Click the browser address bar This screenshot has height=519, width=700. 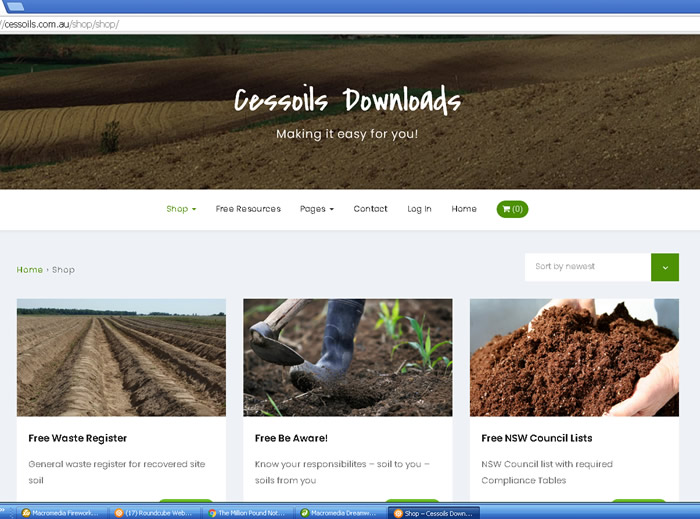click(300, 24)
